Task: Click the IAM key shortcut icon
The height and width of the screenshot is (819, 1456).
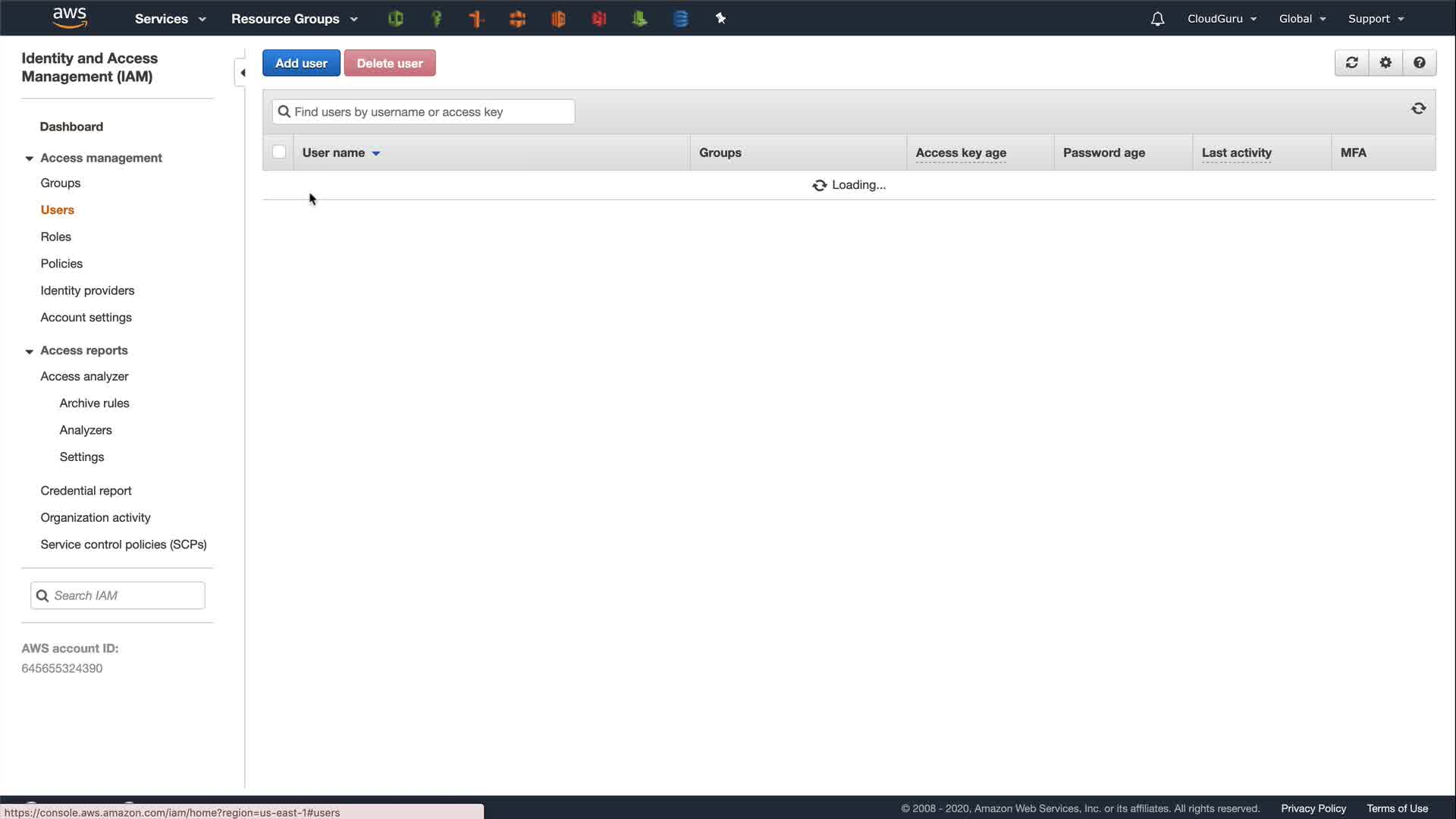Action: coord(437,19)
